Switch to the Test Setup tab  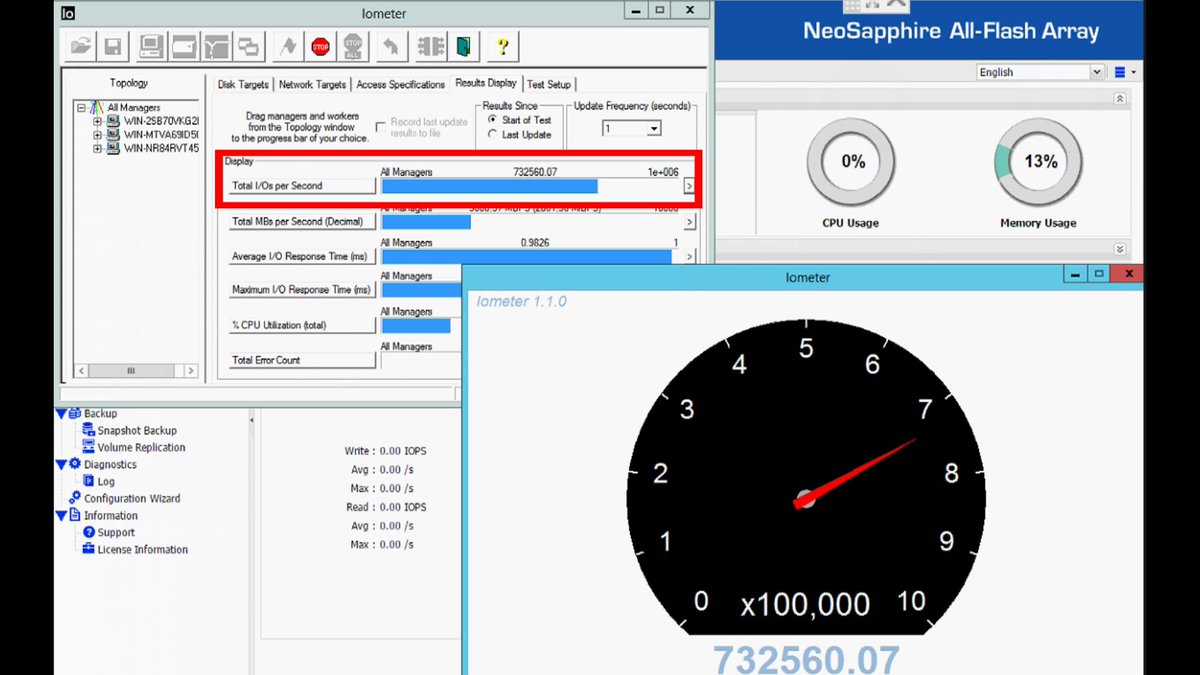549,84
